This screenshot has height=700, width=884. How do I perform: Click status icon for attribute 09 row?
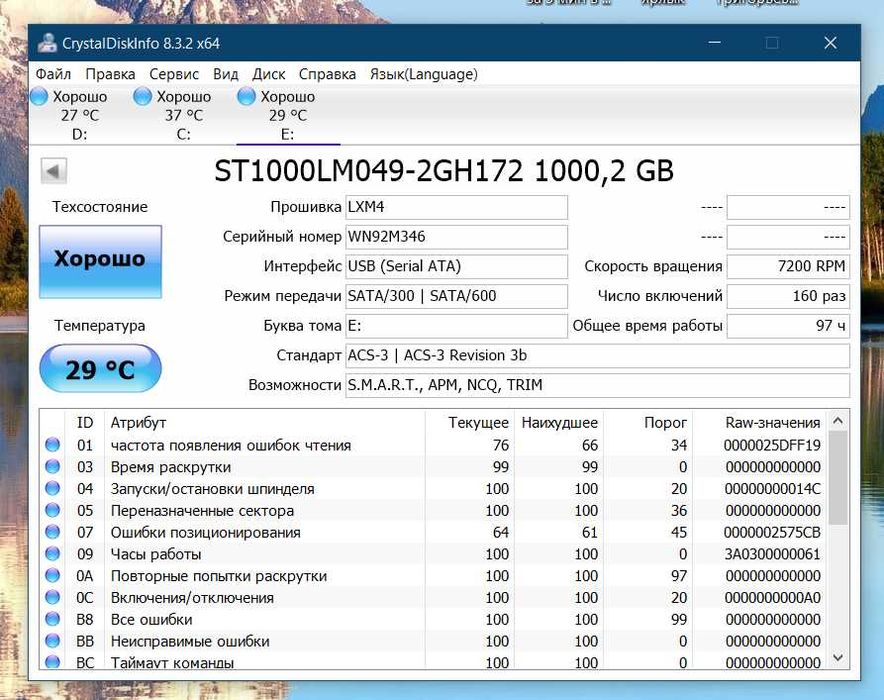click(x=52, y=553)
